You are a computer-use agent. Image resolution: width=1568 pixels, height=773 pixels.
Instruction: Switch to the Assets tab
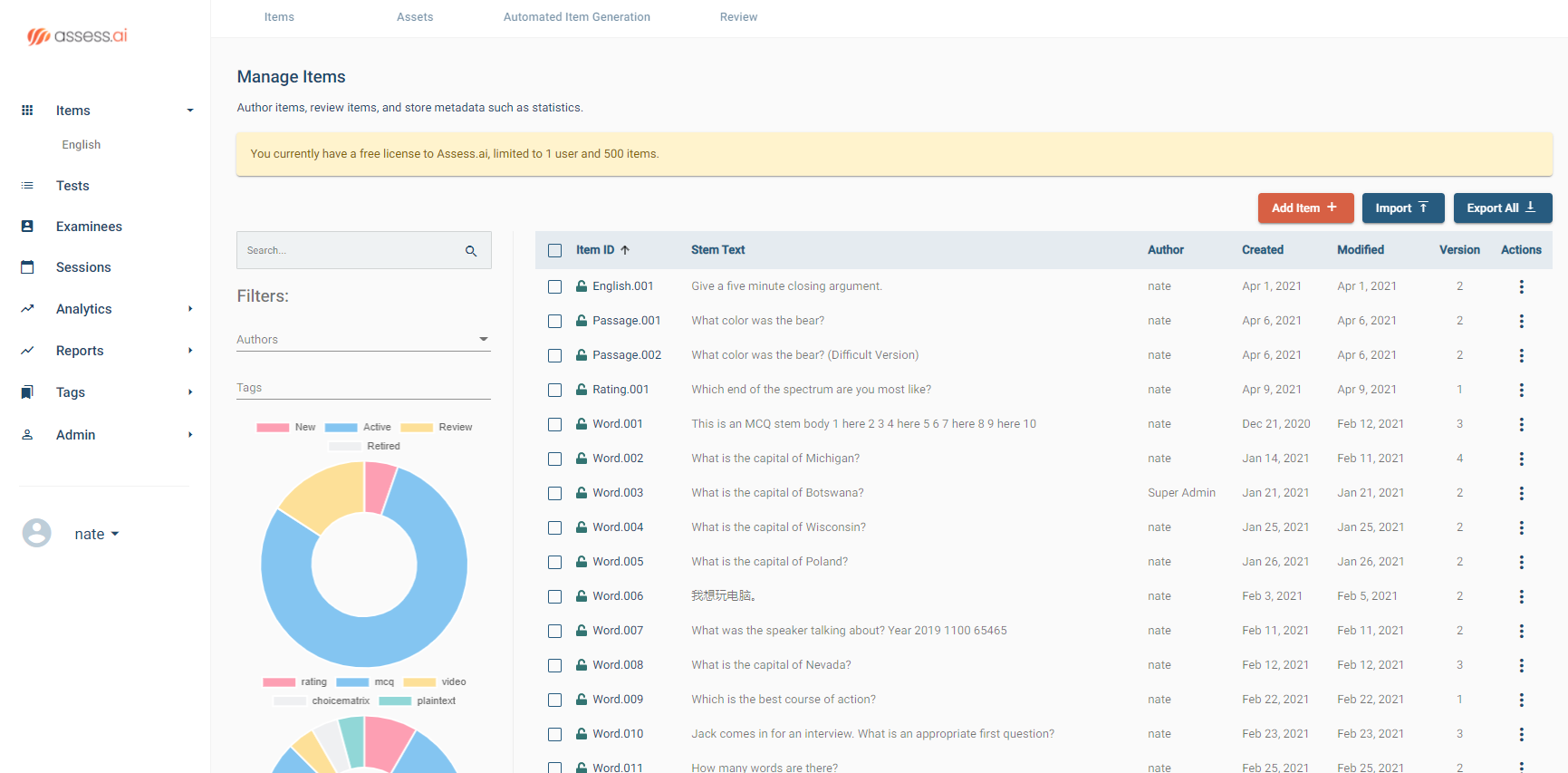415,17
